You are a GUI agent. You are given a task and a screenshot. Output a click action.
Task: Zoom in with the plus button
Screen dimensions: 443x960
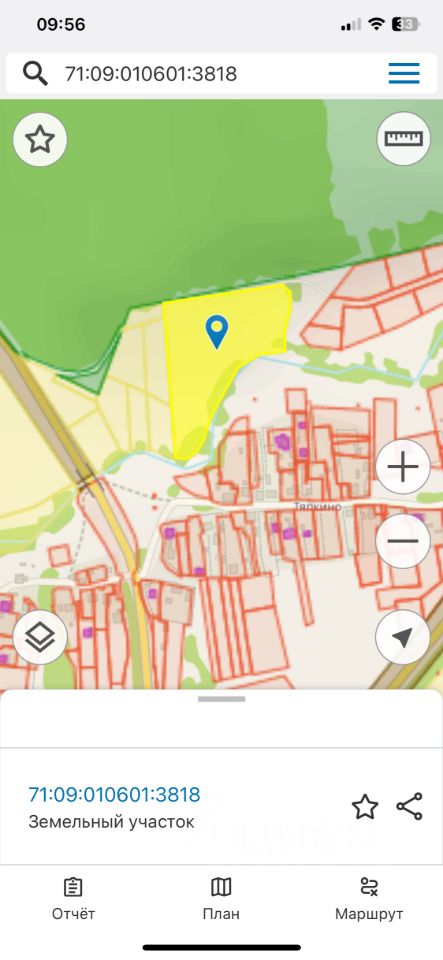tap(403, 468)
